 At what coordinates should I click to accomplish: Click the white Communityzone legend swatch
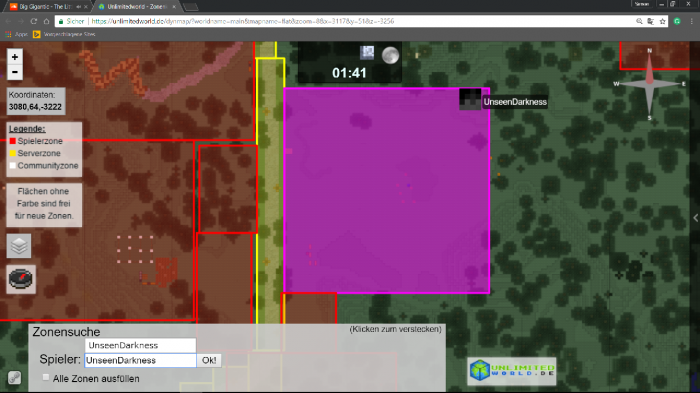[x=12, y=166]
